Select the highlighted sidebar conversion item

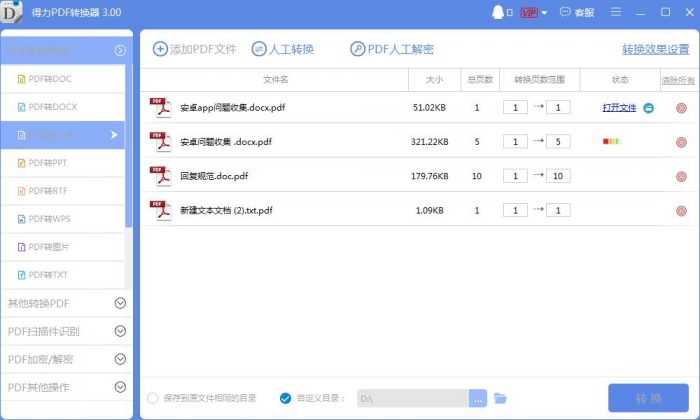coord(63,135)
